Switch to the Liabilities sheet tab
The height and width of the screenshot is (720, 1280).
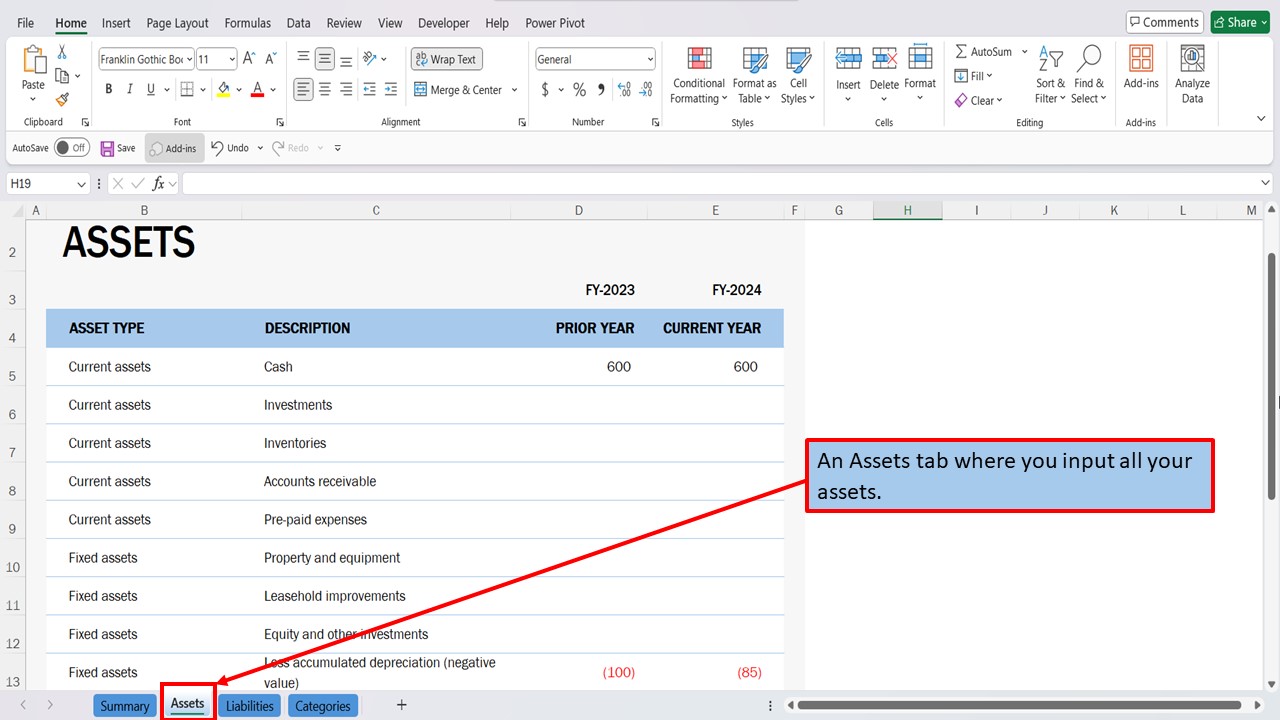250,706
